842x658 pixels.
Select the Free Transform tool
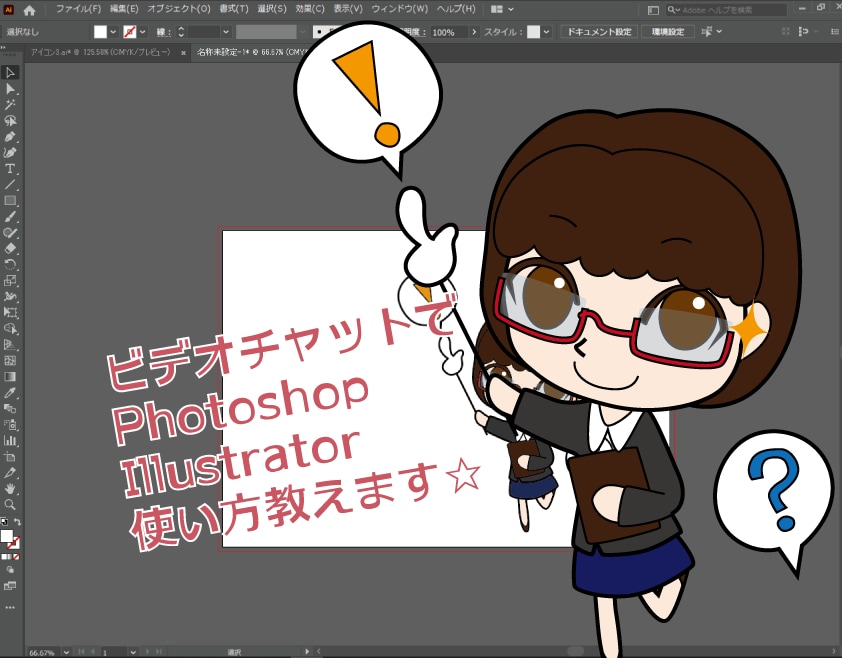coord(10,313)
